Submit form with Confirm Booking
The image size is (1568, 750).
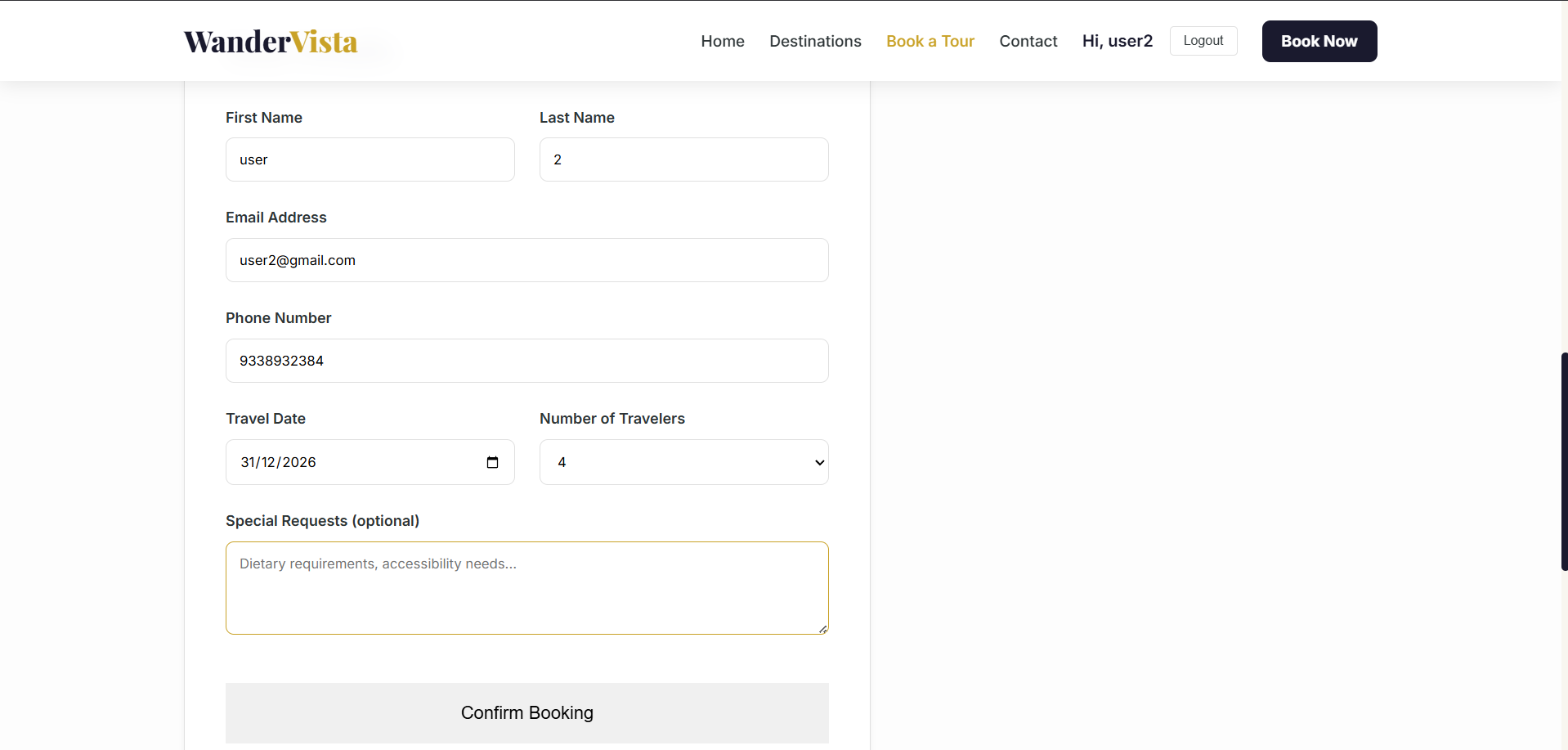pos(527,713)
